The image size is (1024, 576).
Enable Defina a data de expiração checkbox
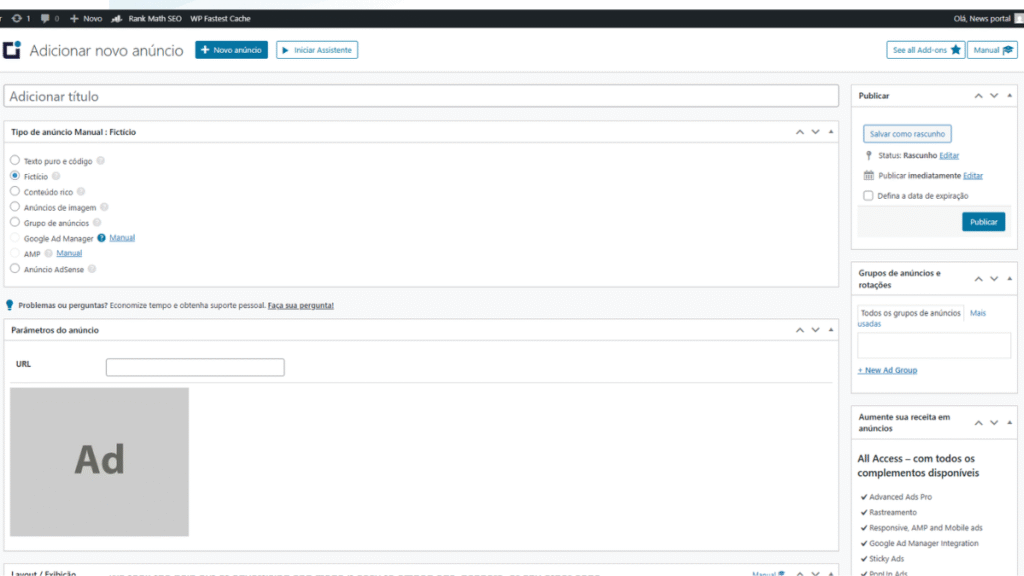click(868, 195)
